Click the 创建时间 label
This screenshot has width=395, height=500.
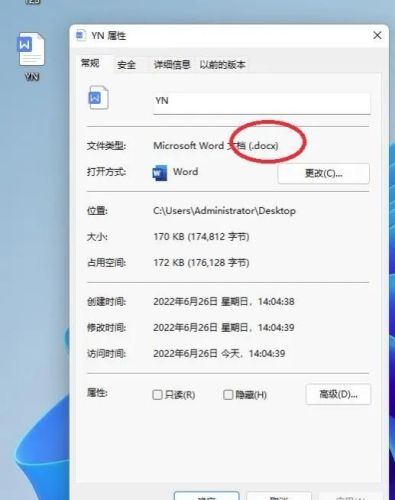click(x=106, y=302)
